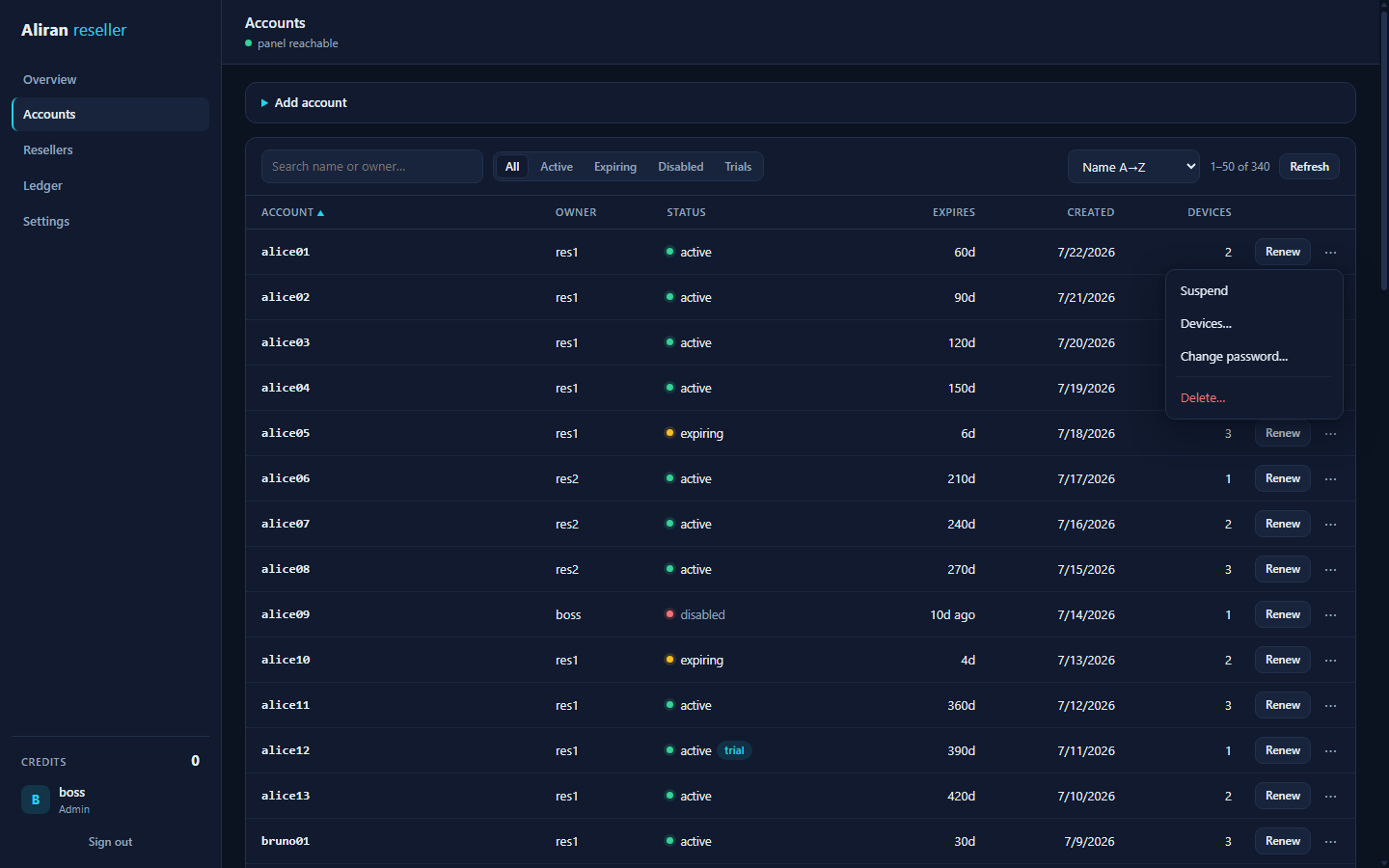Click the trial badge on alice12
1389x868 pixels.
point(734,750)
